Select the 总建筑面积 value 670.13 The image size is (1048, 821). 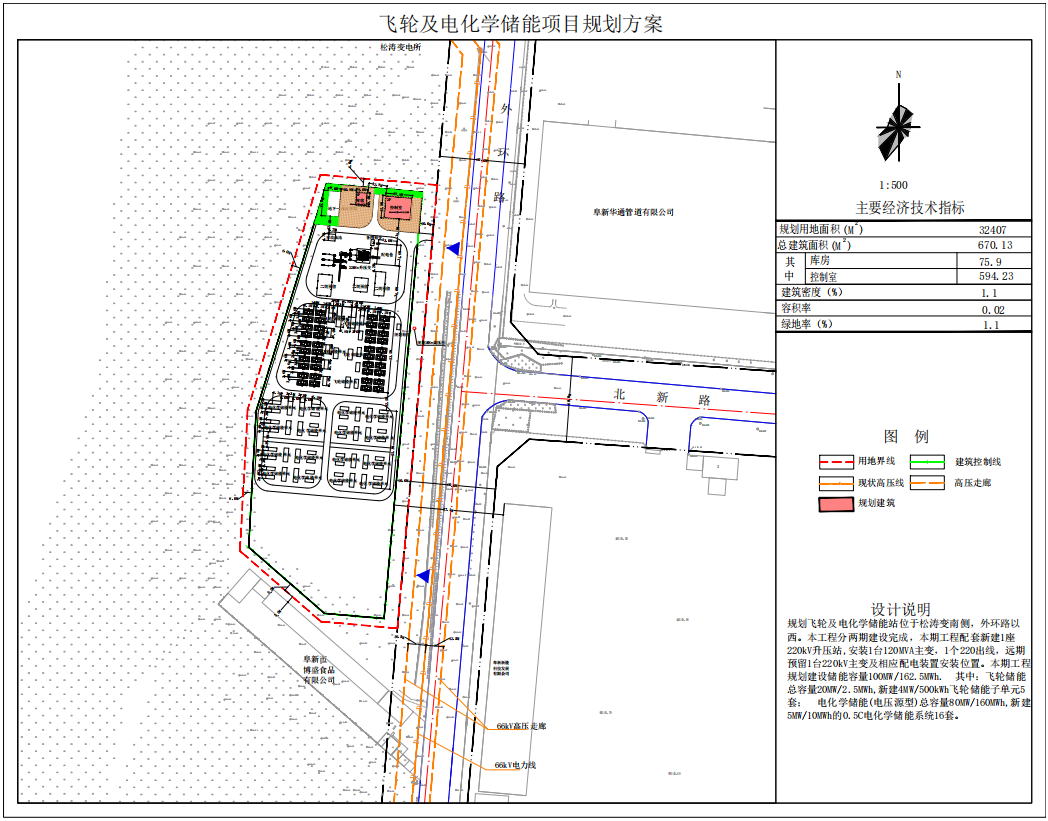(x=995, y=245)
